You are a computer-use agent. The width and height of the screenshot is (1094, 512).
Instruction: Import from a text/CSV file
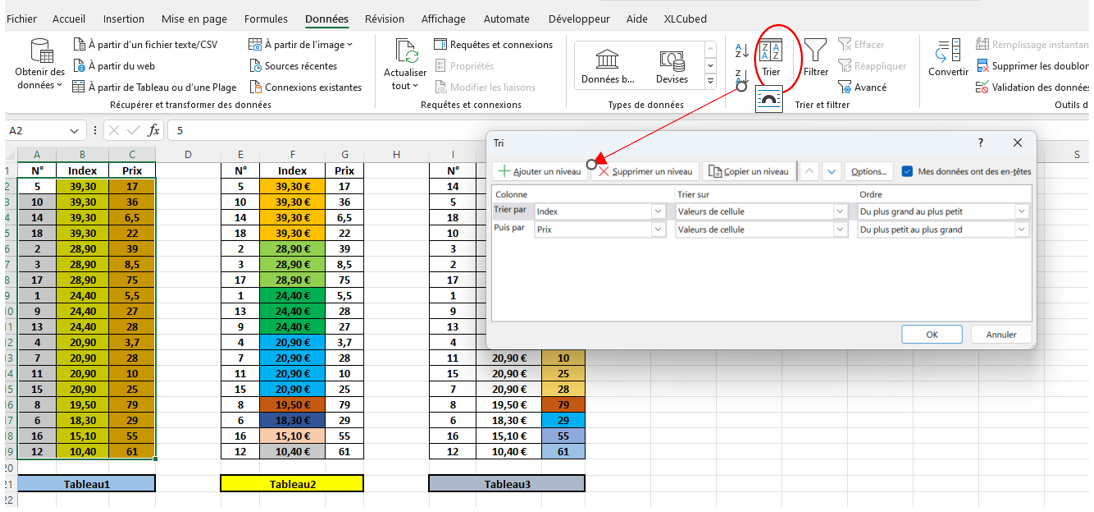tap(146, 45)
